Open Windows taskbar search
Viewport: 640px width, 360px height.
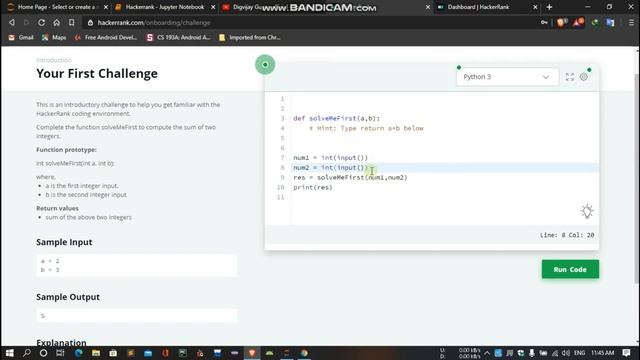click(x=27, y=353)
